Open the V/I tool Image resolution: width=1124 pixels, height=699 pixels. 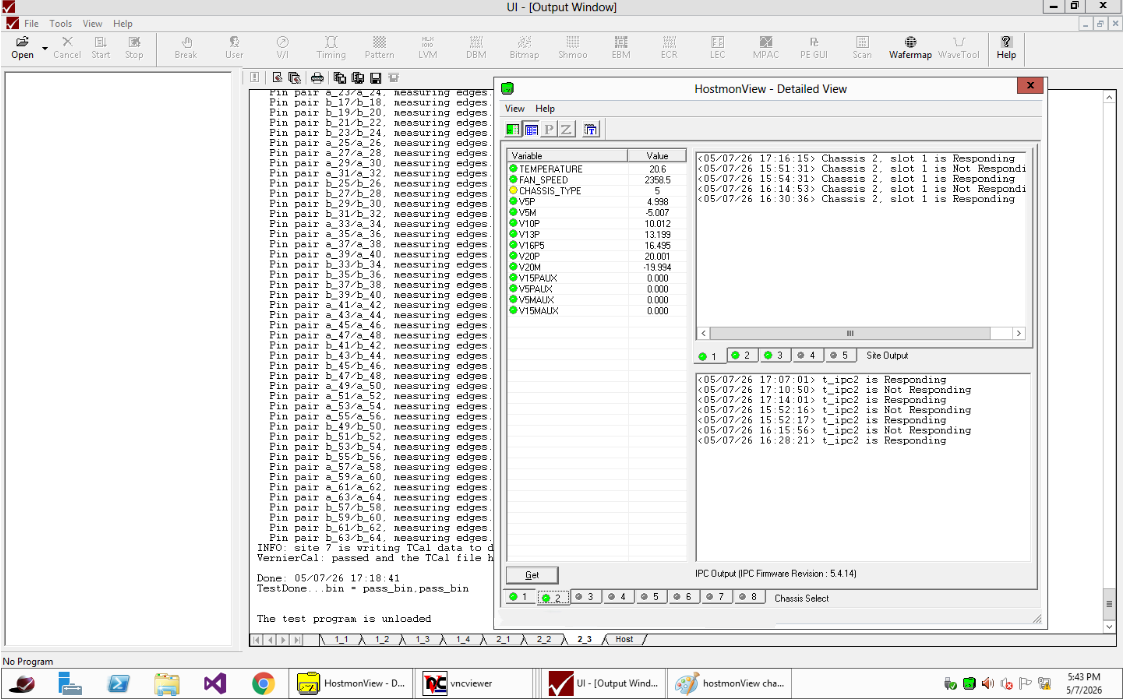pyautogui.click(x=282, y=47)
